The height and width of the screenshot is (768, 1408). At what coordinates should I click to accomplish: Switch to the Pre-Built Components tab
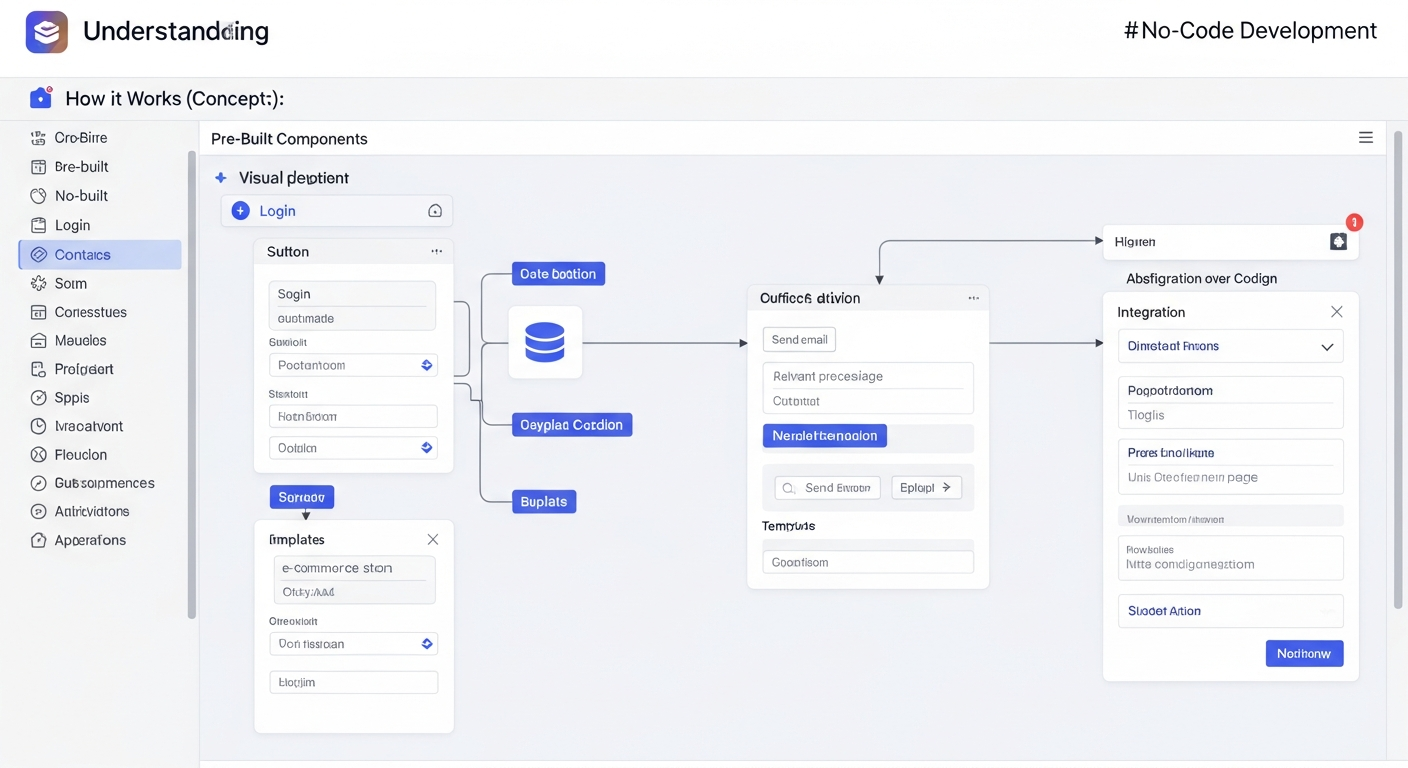tap(288, 138)
